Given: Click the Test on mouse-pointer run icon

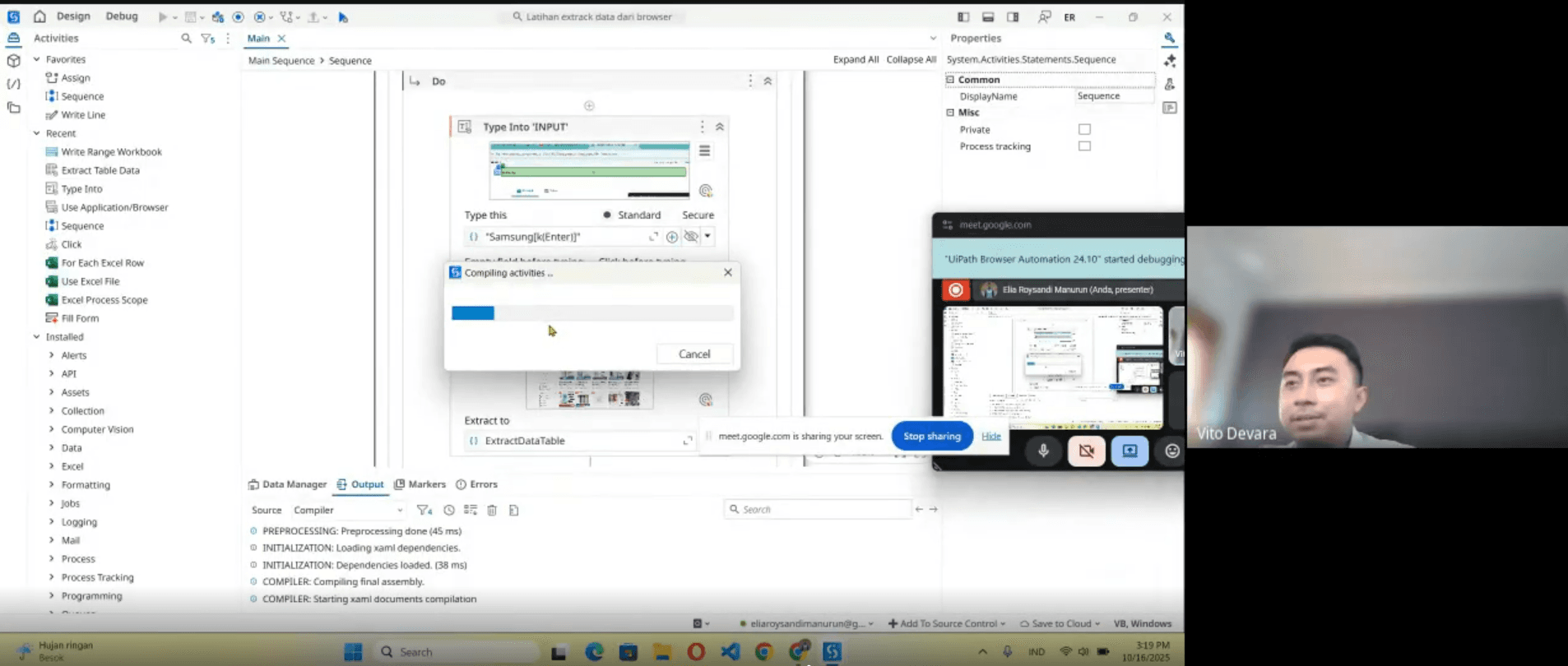Looking at the screenshot, I should coord(343,16).
